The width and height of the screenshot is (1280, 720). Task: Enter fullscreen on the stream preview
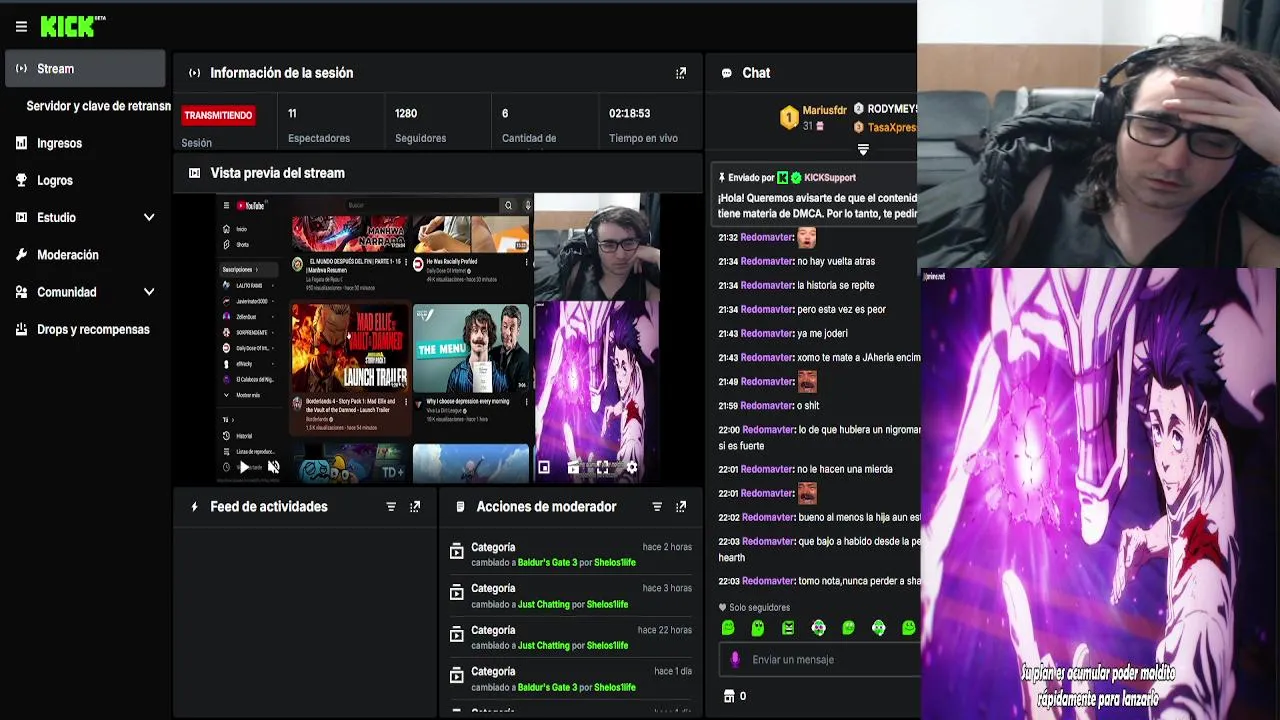pyautogui.click(x=602, y=467)
